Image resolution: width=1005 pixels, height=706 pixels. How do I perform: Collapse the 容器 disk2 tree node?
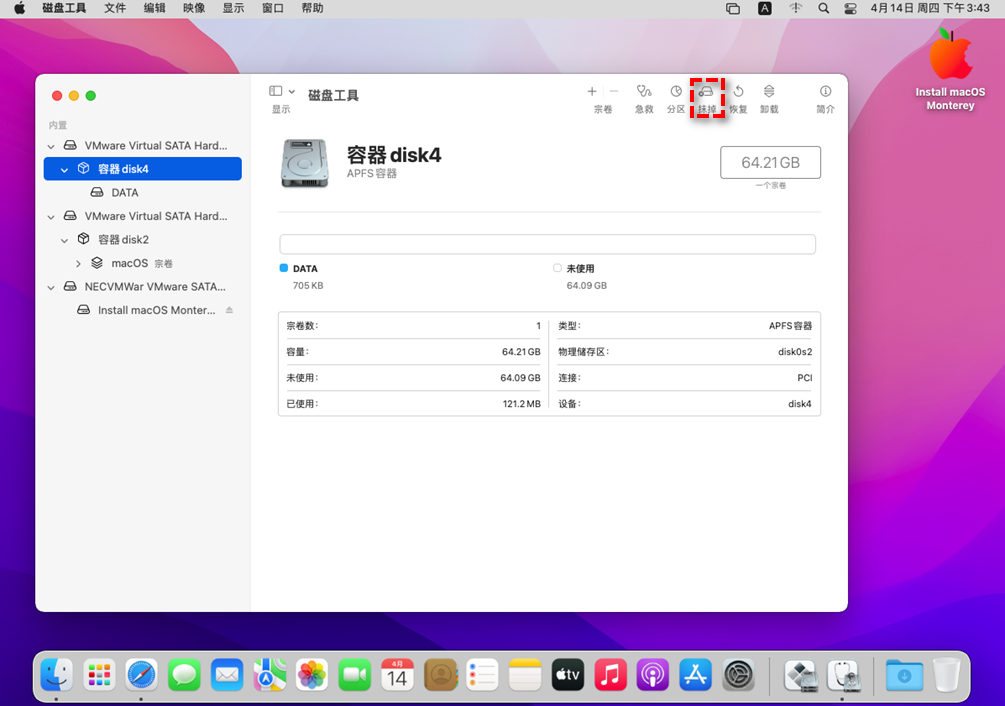point(64,240)
